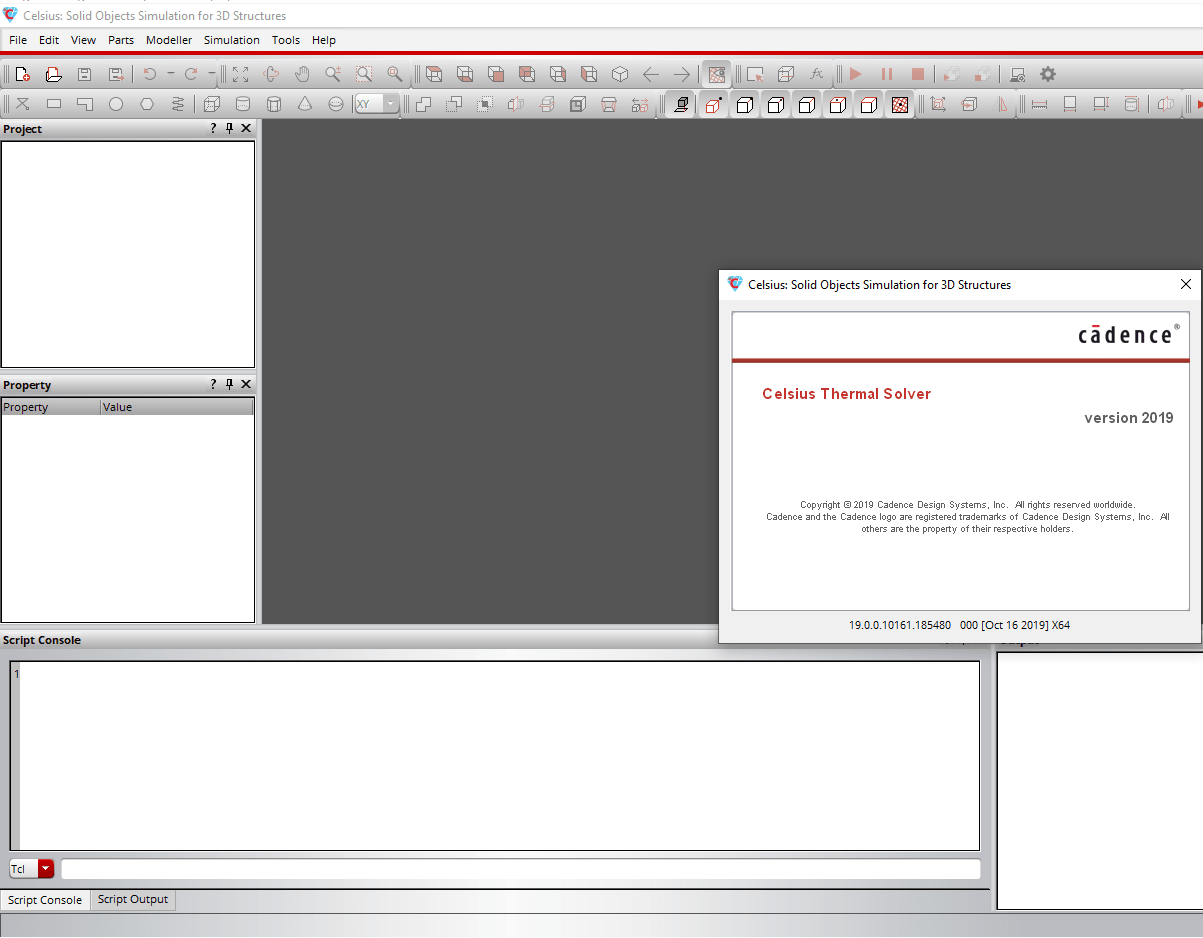
Task: Create a cylinder solid
Action: [243, 104]
